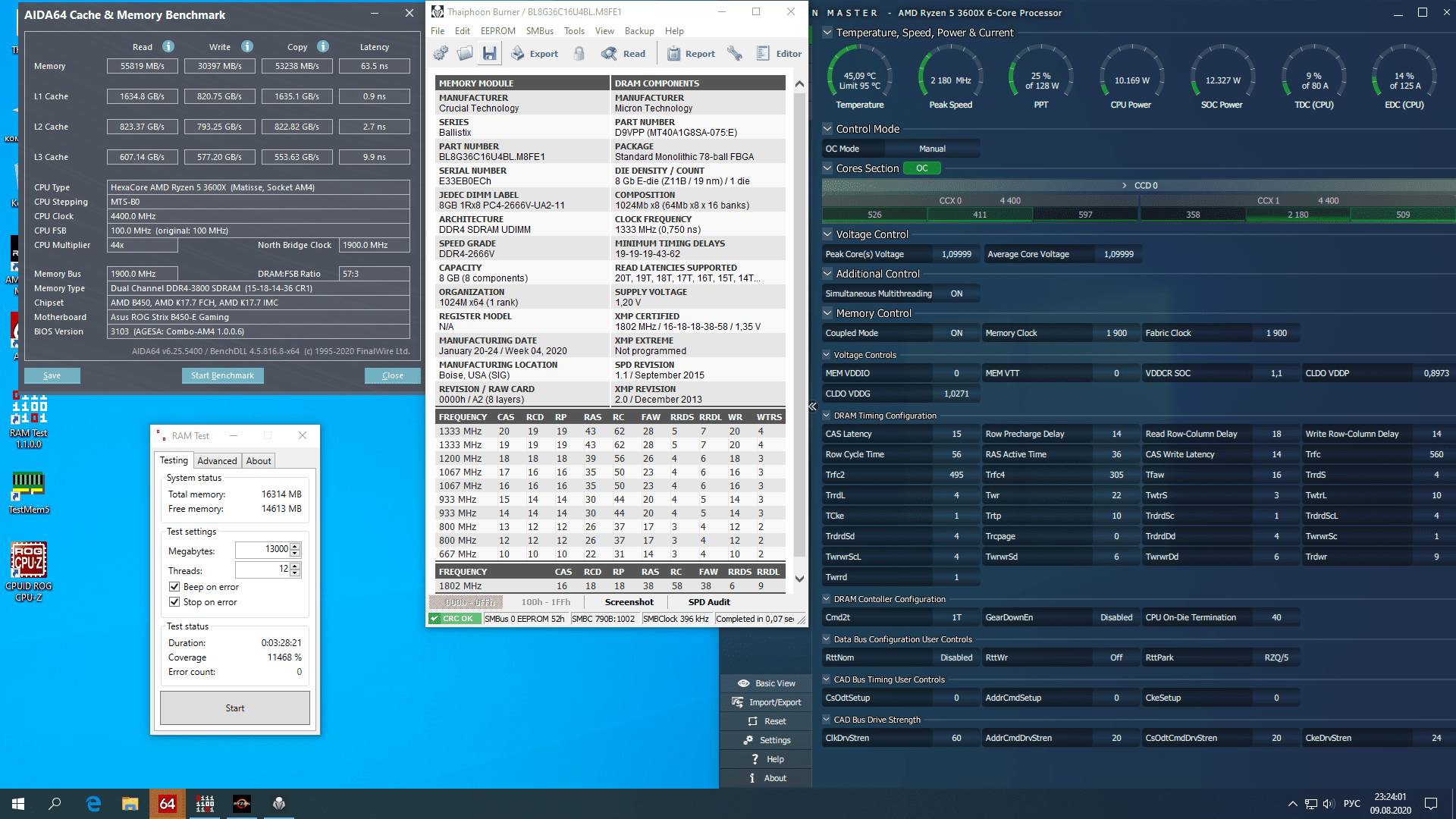Open Settings in Ryzen Master sidebar
The image size is (1456, 819).
point(766,740)
